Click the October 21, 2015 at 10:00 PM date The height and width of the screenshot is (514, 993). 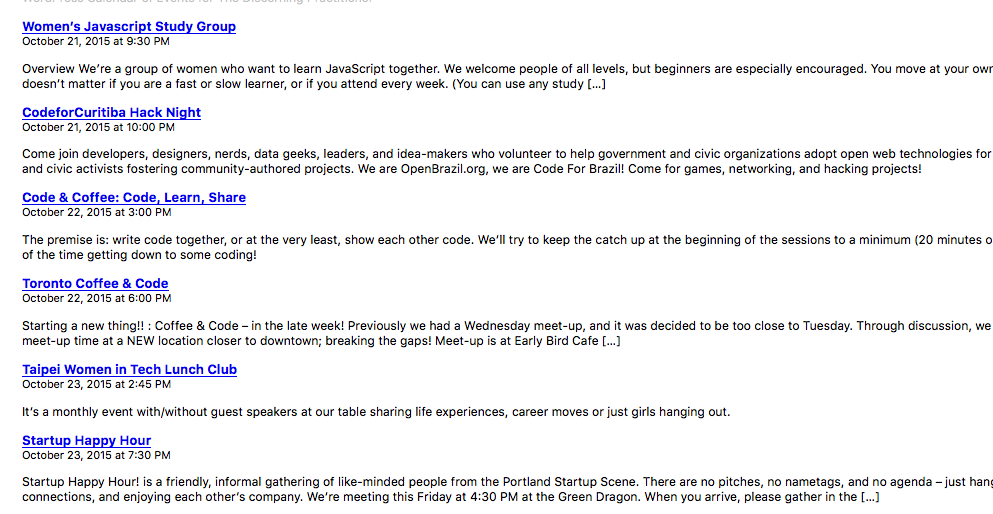tap(98, 127)
